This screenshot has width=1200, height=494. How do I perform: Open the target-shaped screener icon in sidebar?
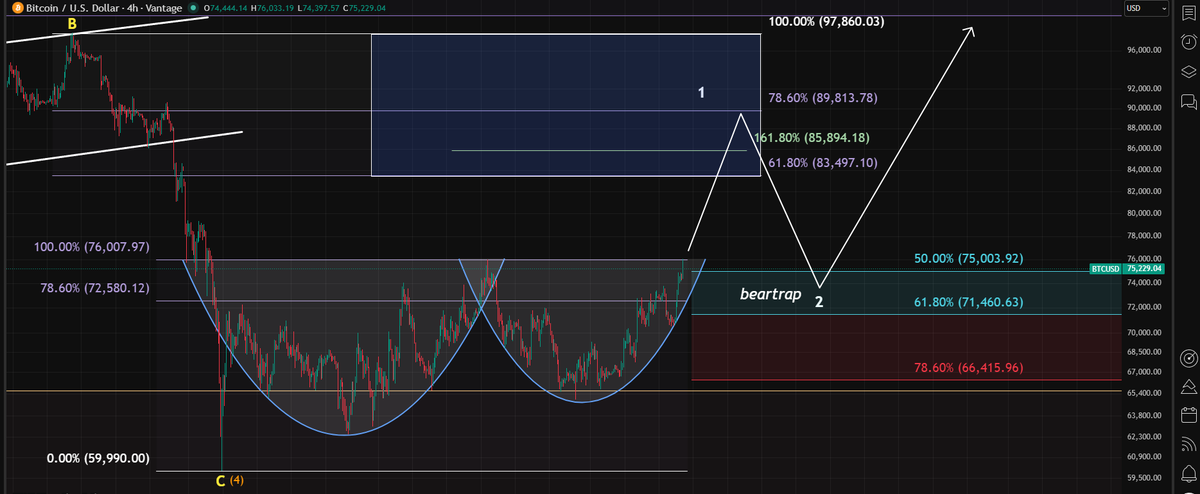pyautogui.click(x=1188, y=357)
